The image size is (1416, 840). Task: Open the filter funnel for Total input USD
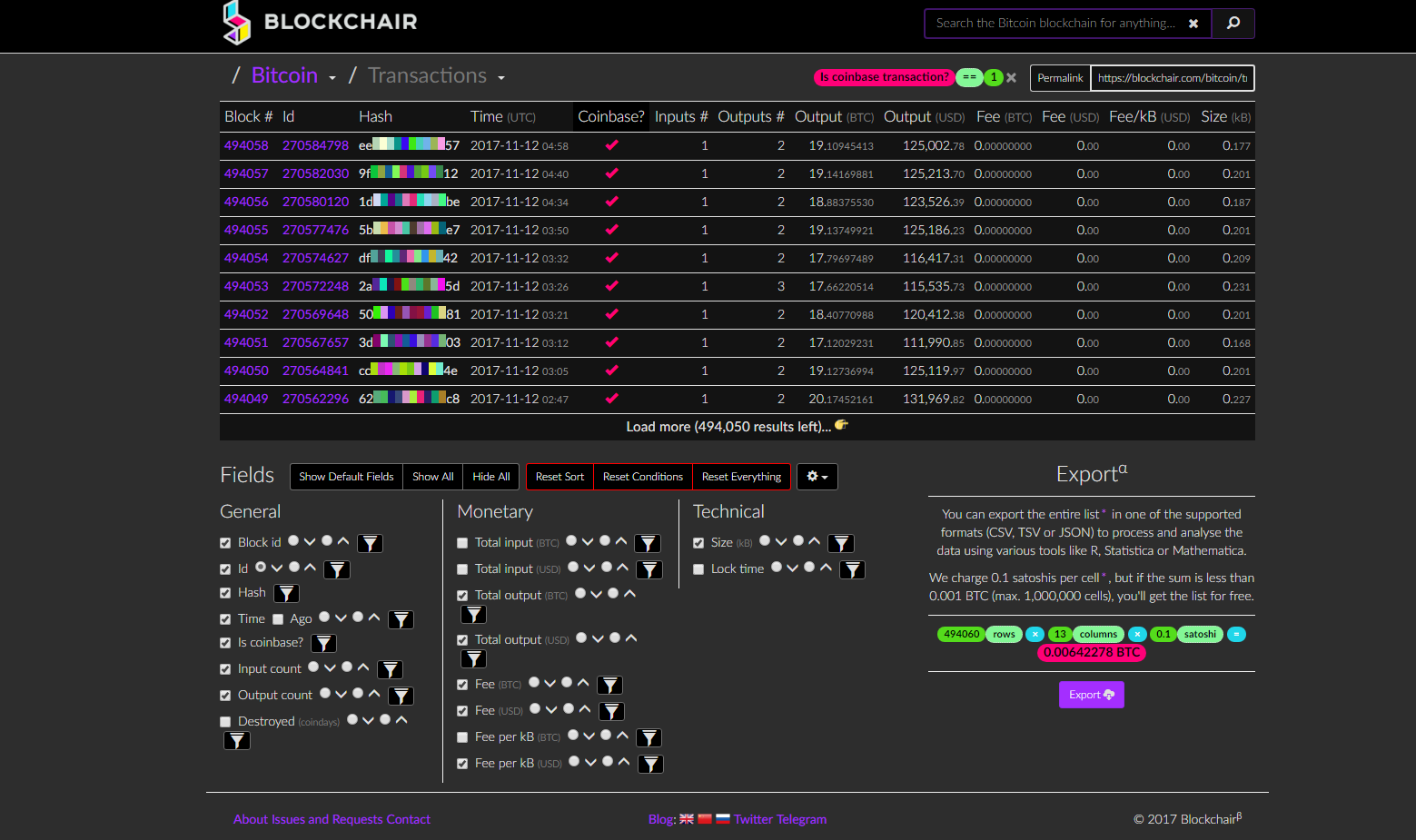coord(649,570)
